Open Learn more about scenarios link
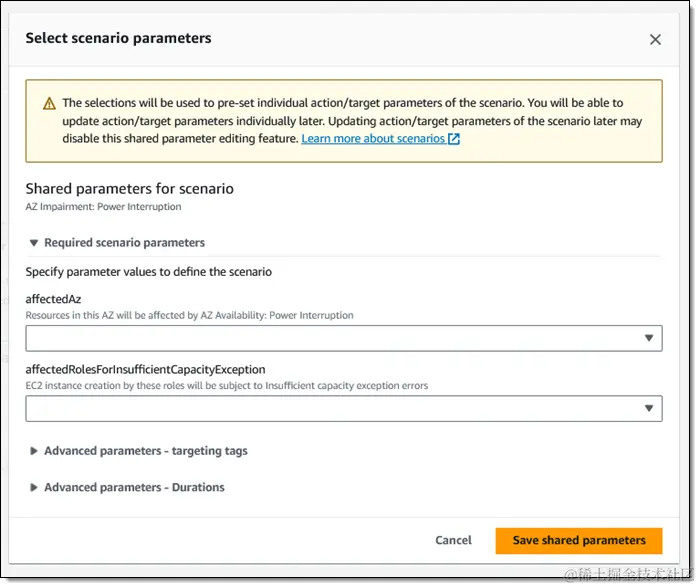 coord(373,139)
